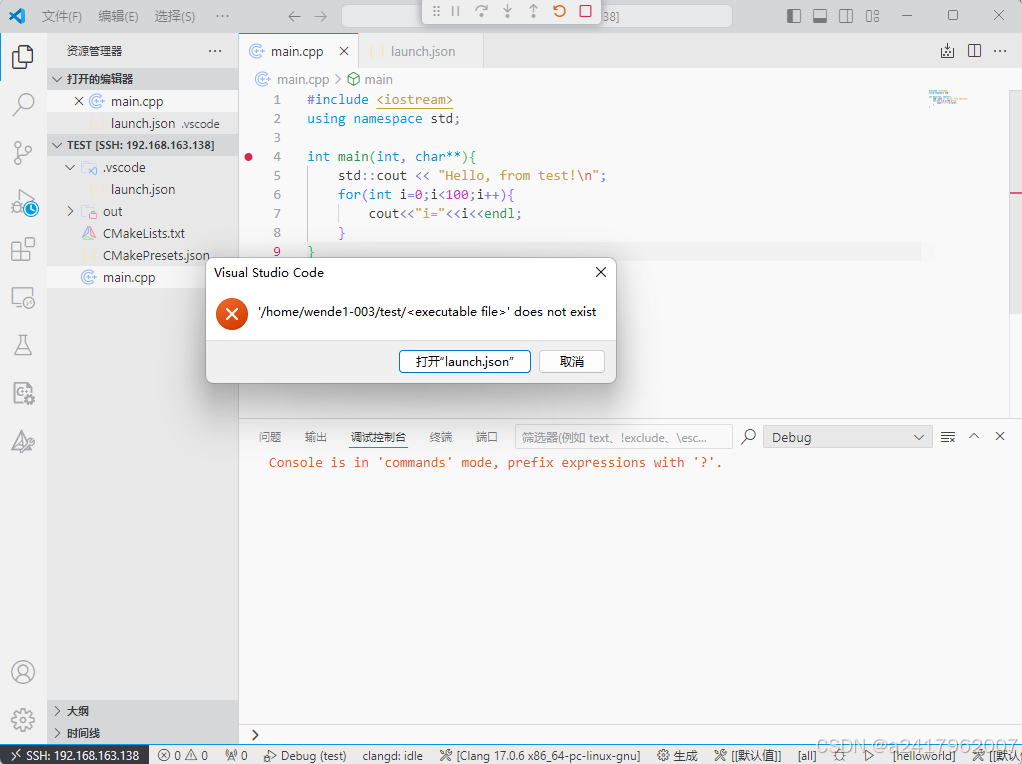This screenshot has height=764, width=1022.
Task: Clear the debug console
Action: click(x=948, y=437)
